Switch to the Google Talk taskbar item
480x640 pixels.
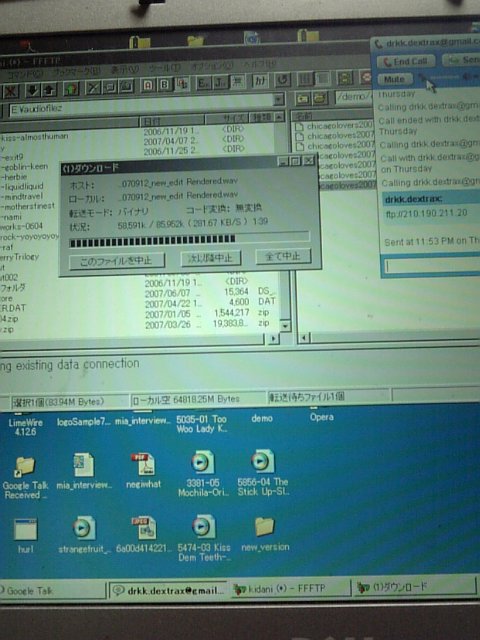(52, 591)
